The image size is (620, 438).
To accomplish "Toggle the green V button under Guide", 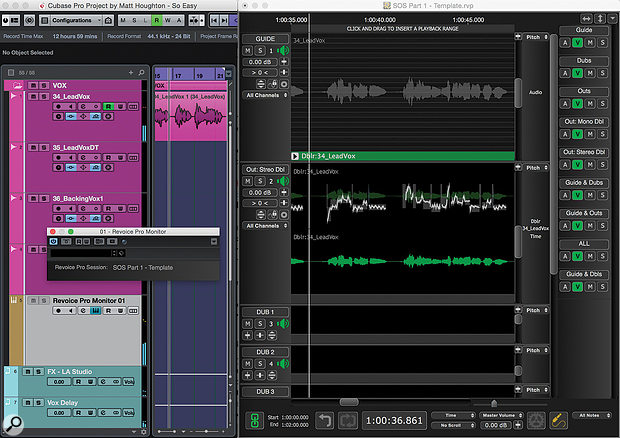I will click(x=577, y=43).
